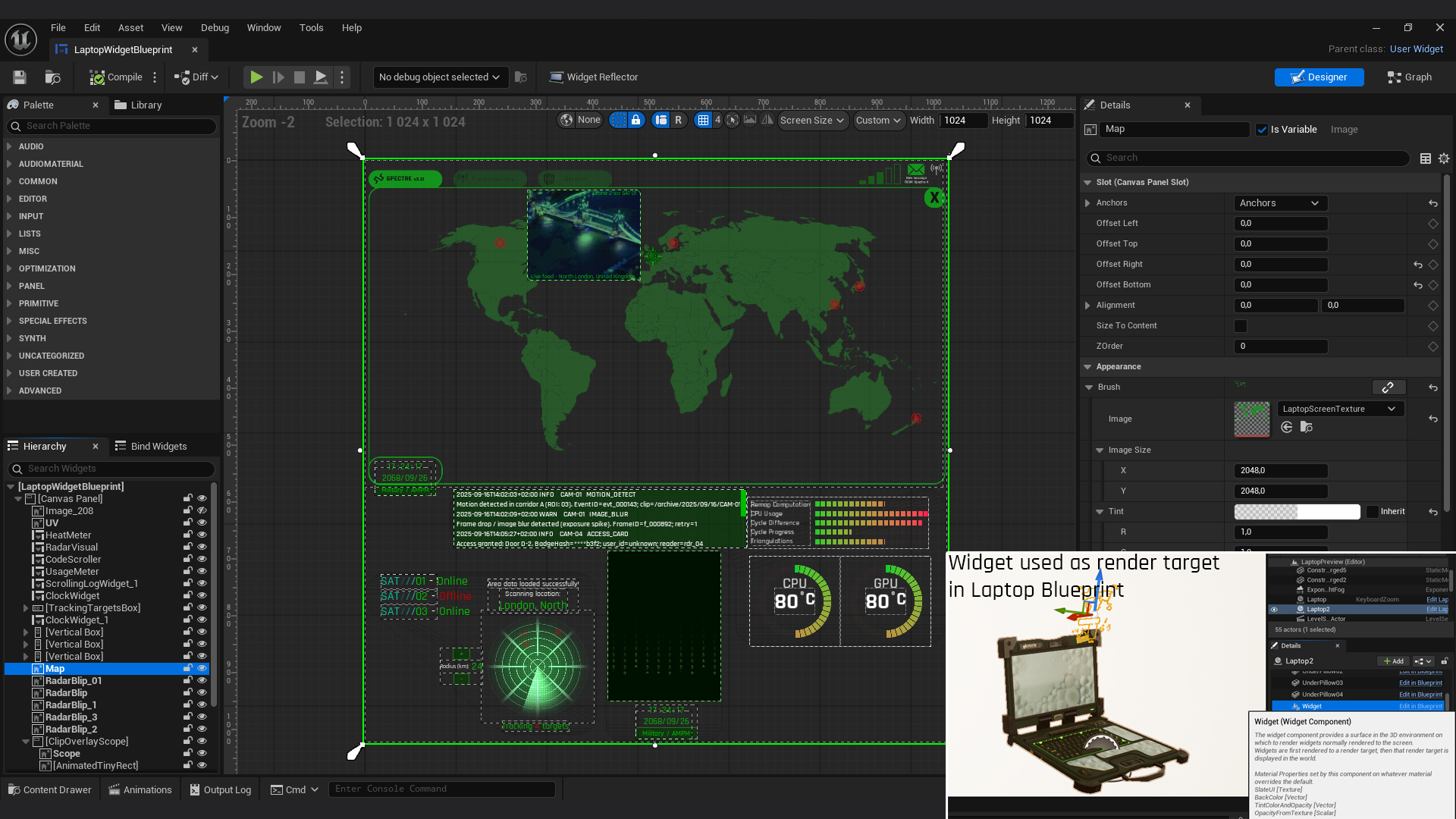Toggle grid snapping icon in designer toolbar

pyautogui.click(x=703, y=120)
